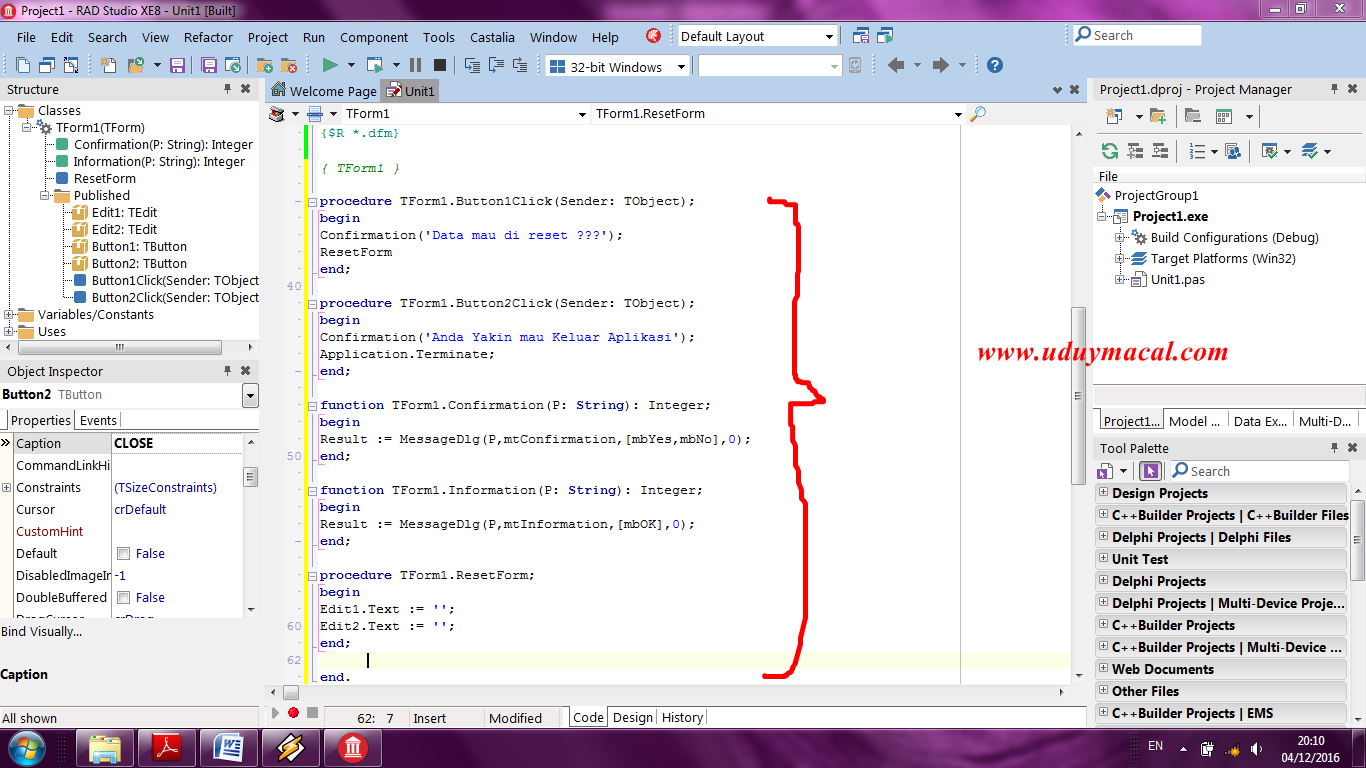Close the Tool Palette panel

[x=1352, y=448]
